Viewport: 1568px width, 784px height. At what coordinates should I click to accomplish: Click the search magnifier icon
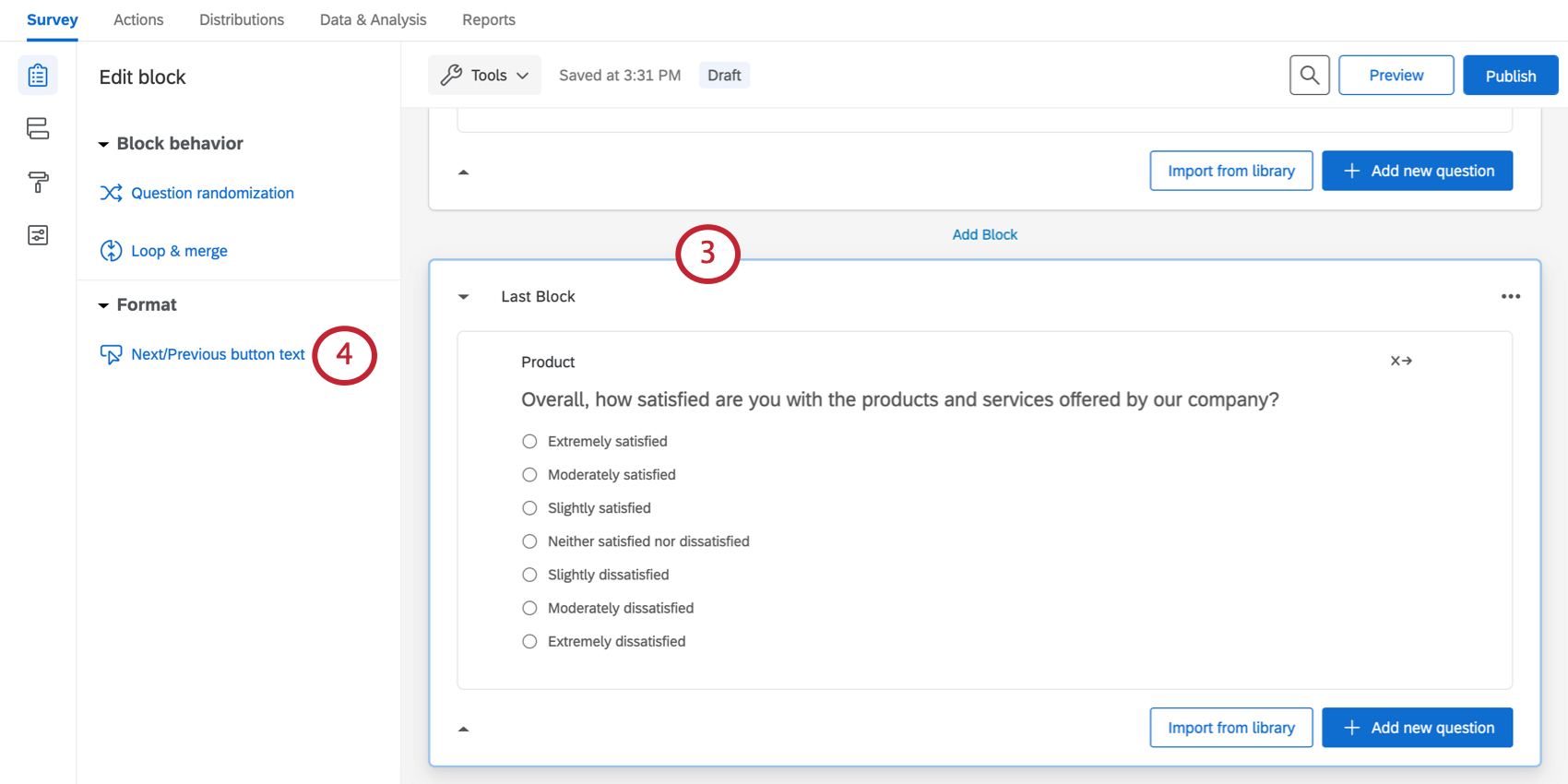tap(1309, 76)
